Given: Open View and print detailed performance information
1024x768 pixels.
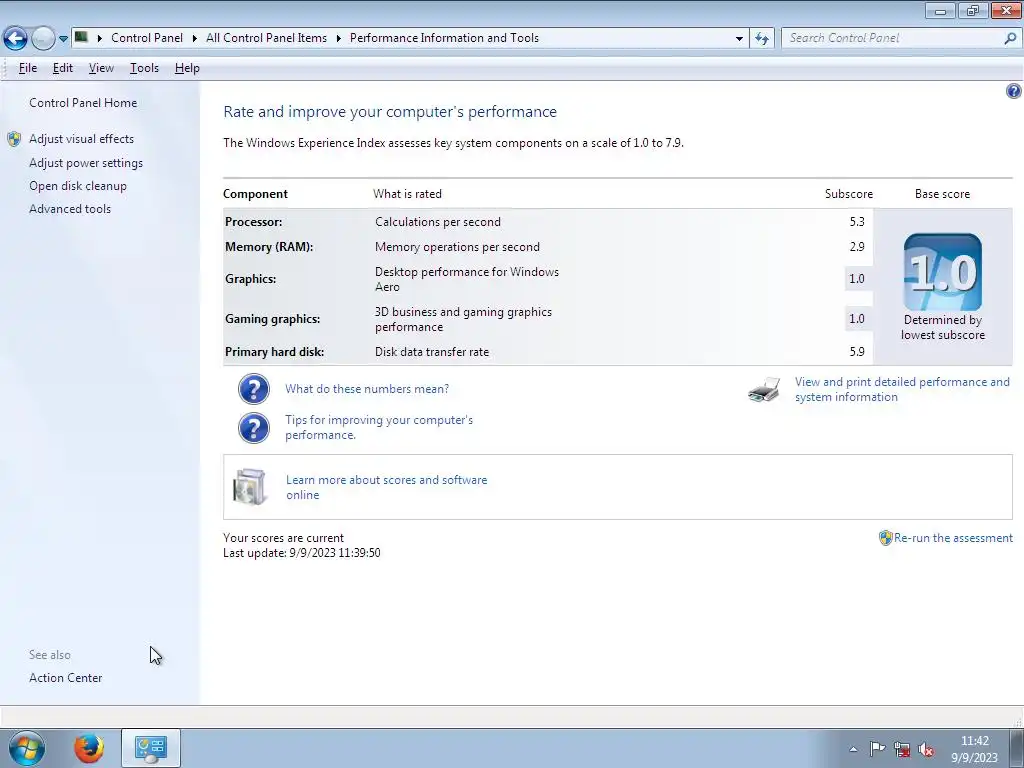Looking at the screenshot, I should tap(902, 389).
